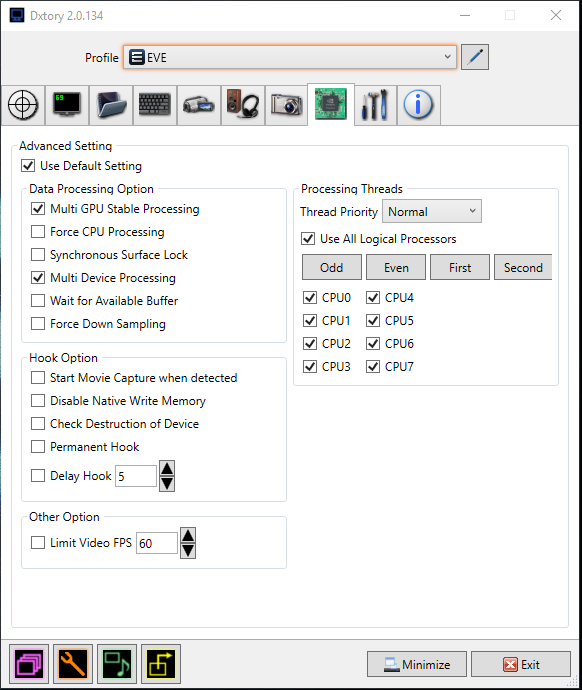Image resolution: width=582 pixels, height=690 pixels.
Task: Open the blue info tab
Action: click(418, 105)
